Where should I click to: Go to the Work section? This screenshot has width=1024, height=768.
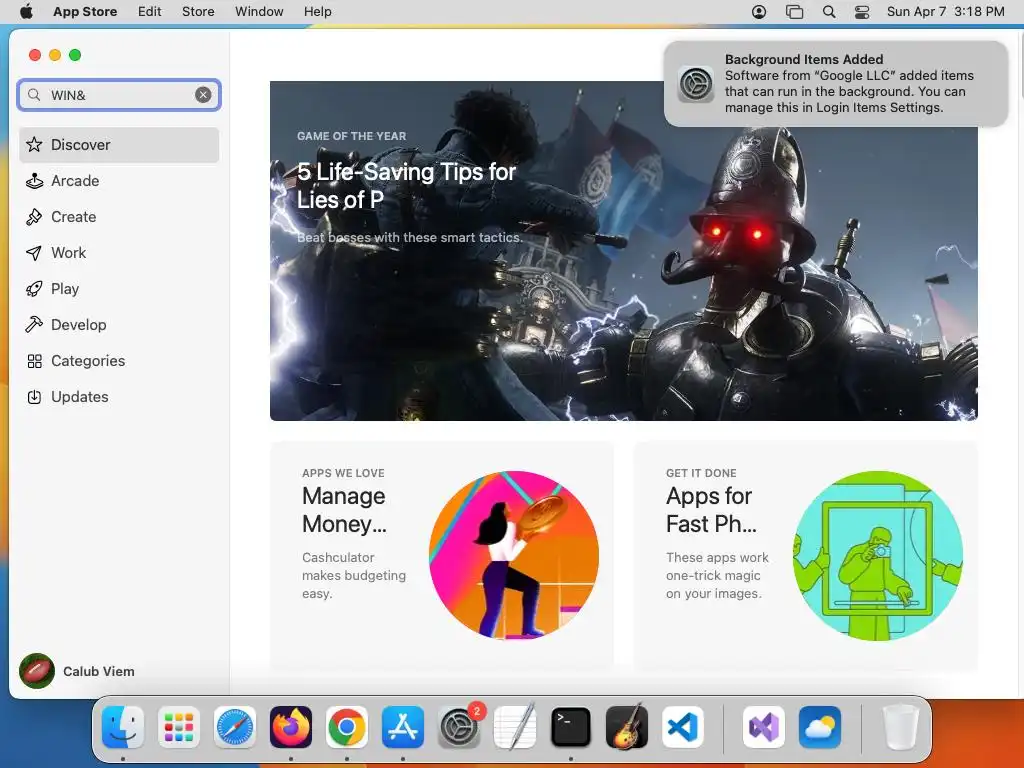[119, 253]
